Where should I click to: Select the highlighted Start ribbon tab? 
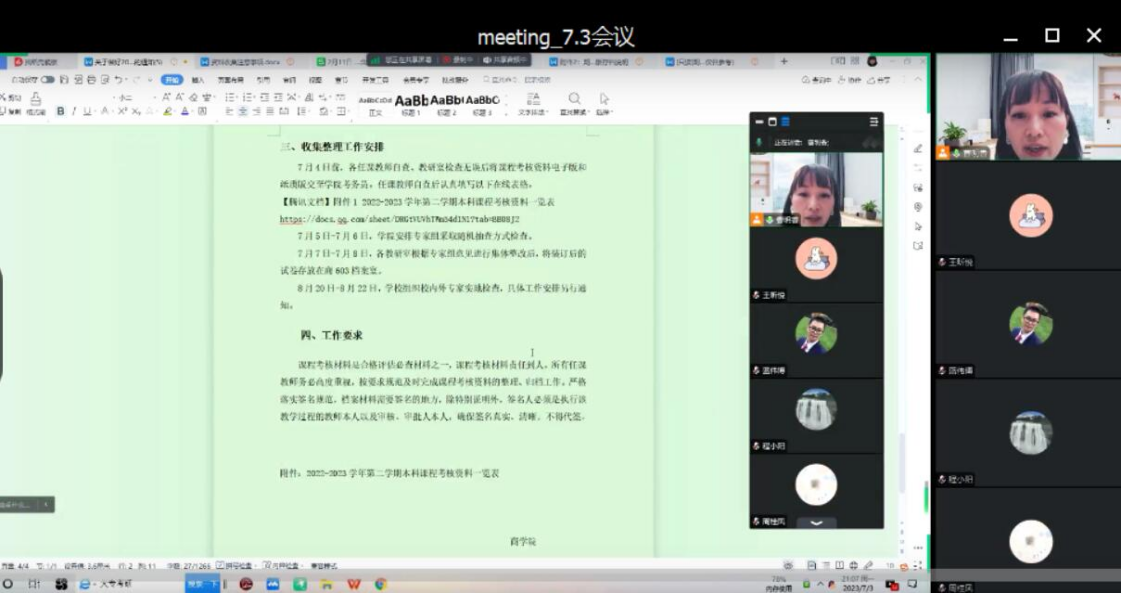click(x=172, y=80)
